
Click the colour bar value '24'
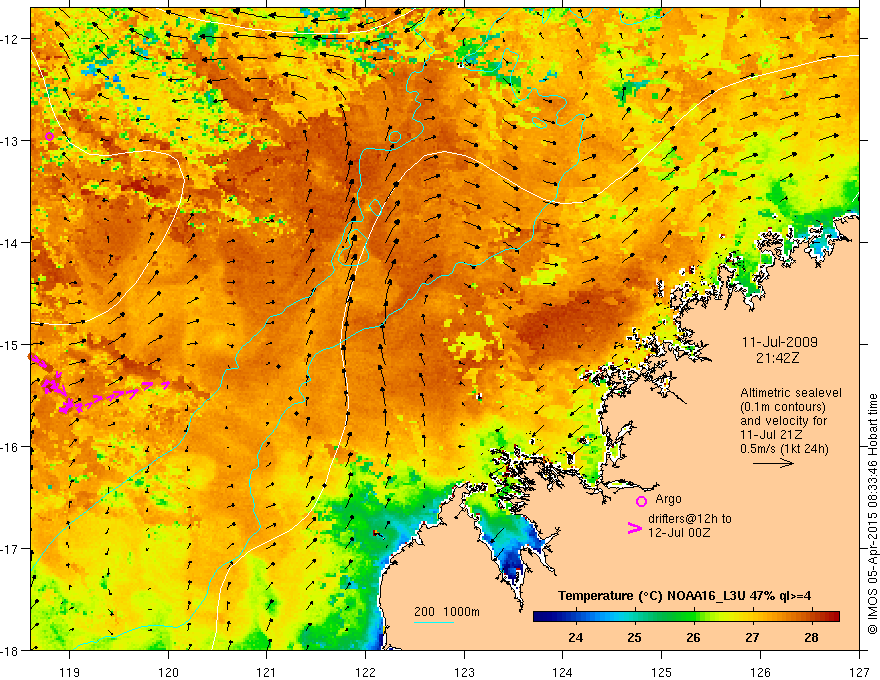coord(575,637)
